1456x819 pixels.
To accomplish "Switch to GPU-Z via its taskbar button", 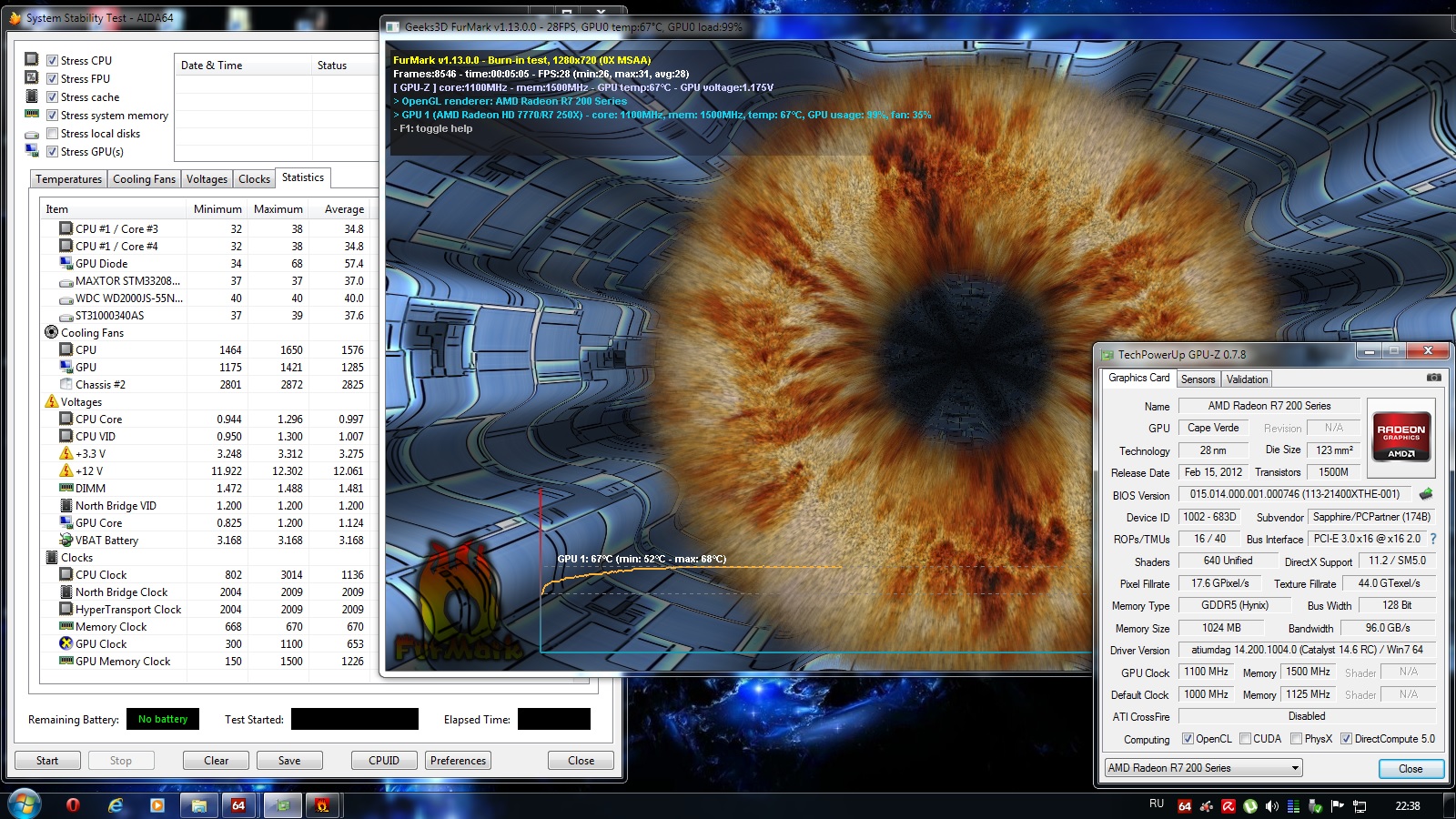I will [x=282, y=805].
